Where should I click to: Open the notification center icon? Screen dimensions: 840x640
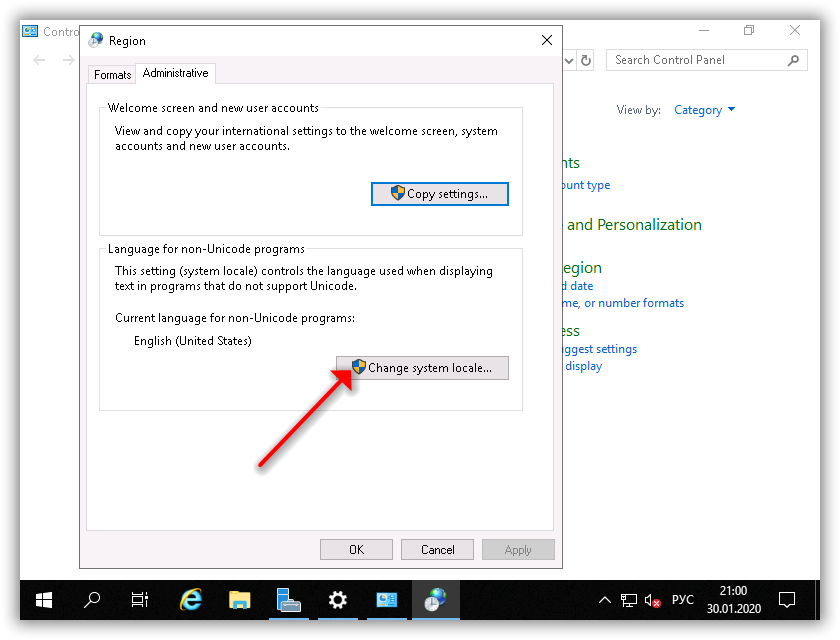coord(787,600)
